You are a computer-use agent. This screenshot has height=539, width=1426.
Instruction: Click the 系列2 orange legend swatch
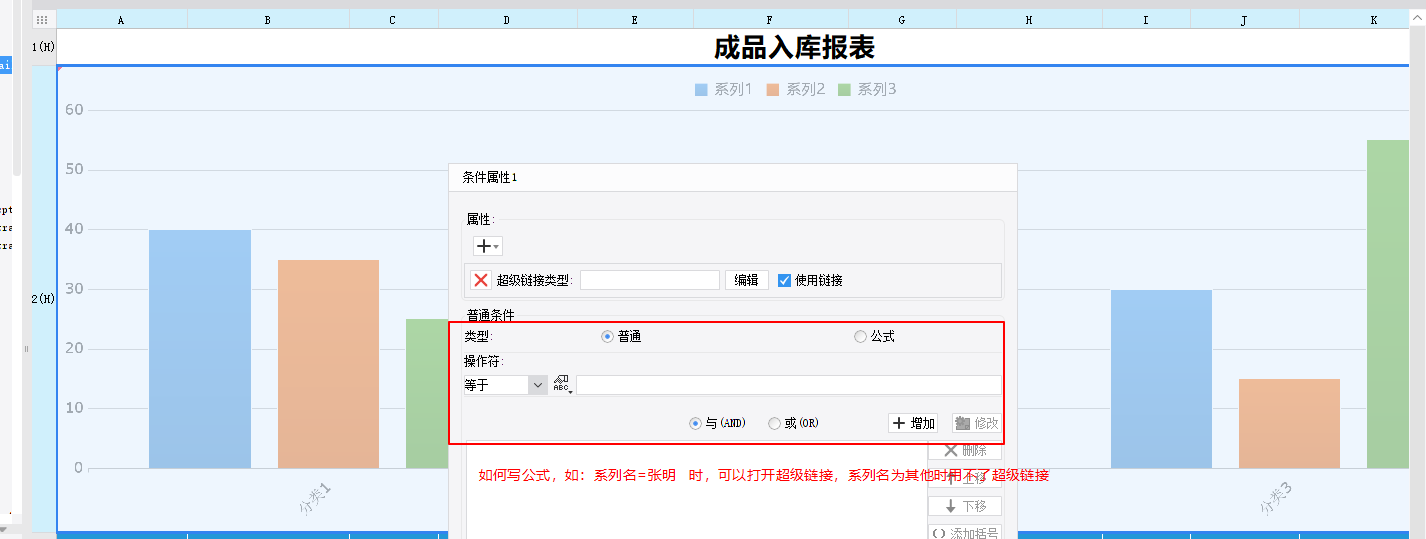[x=773, y=90]
